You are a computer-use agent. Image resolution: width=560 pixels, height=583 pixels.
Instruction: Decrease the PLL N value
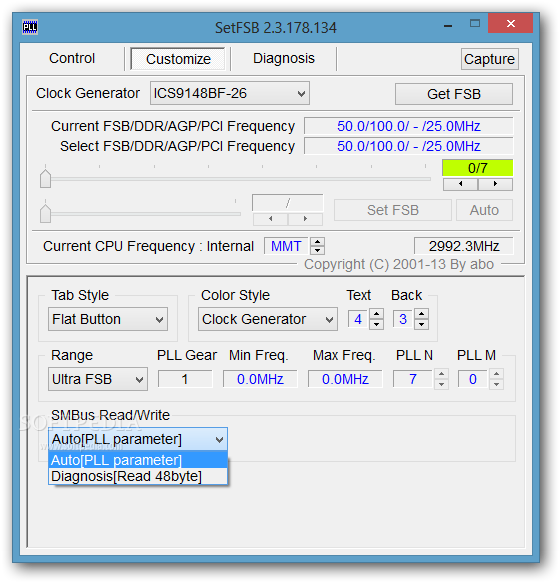click(441, 384)
